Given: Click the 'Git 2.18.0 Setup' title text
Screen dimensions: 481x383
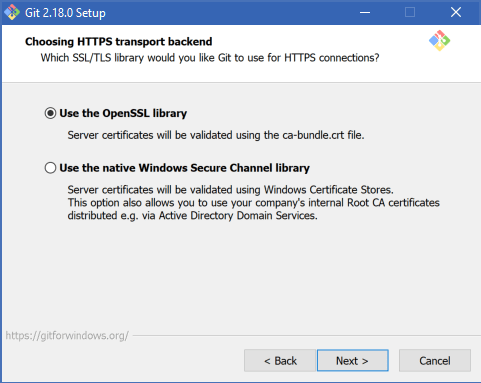Looking at the screenshot, I should [65, 13].
